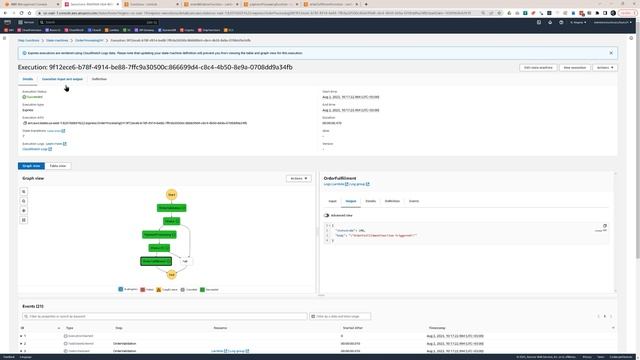Go back in browser history
640x360 pixels.
point(5,13)
